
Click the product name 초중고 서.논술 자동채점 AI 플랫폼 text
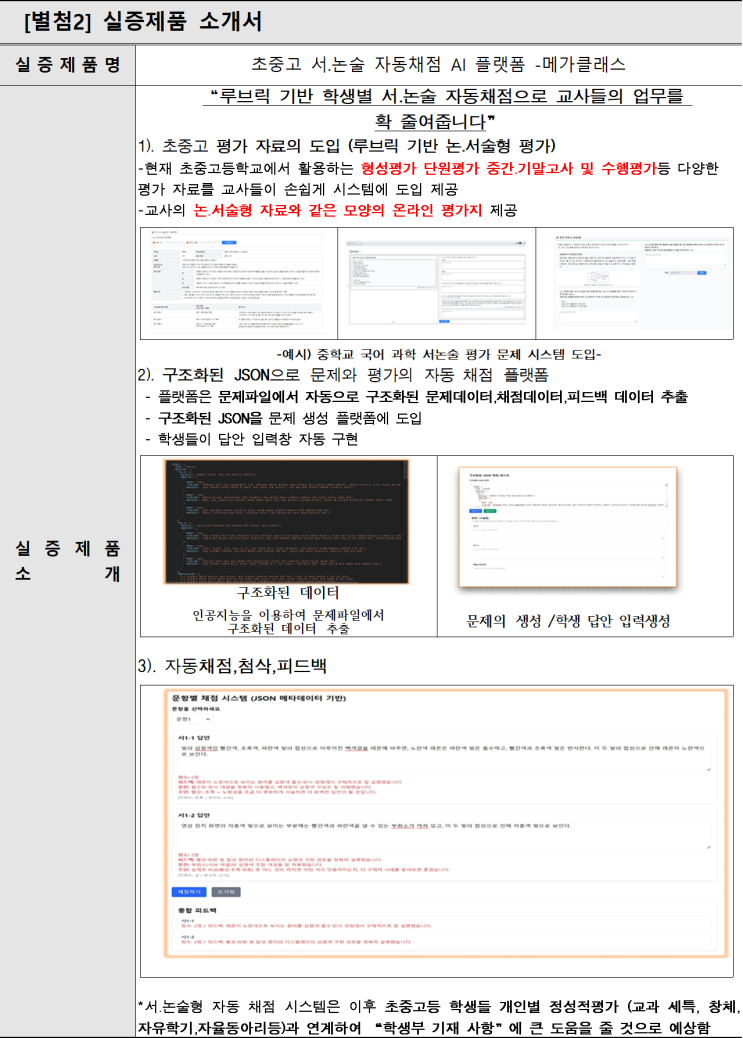pyautogui.click(x=438, y=64)
